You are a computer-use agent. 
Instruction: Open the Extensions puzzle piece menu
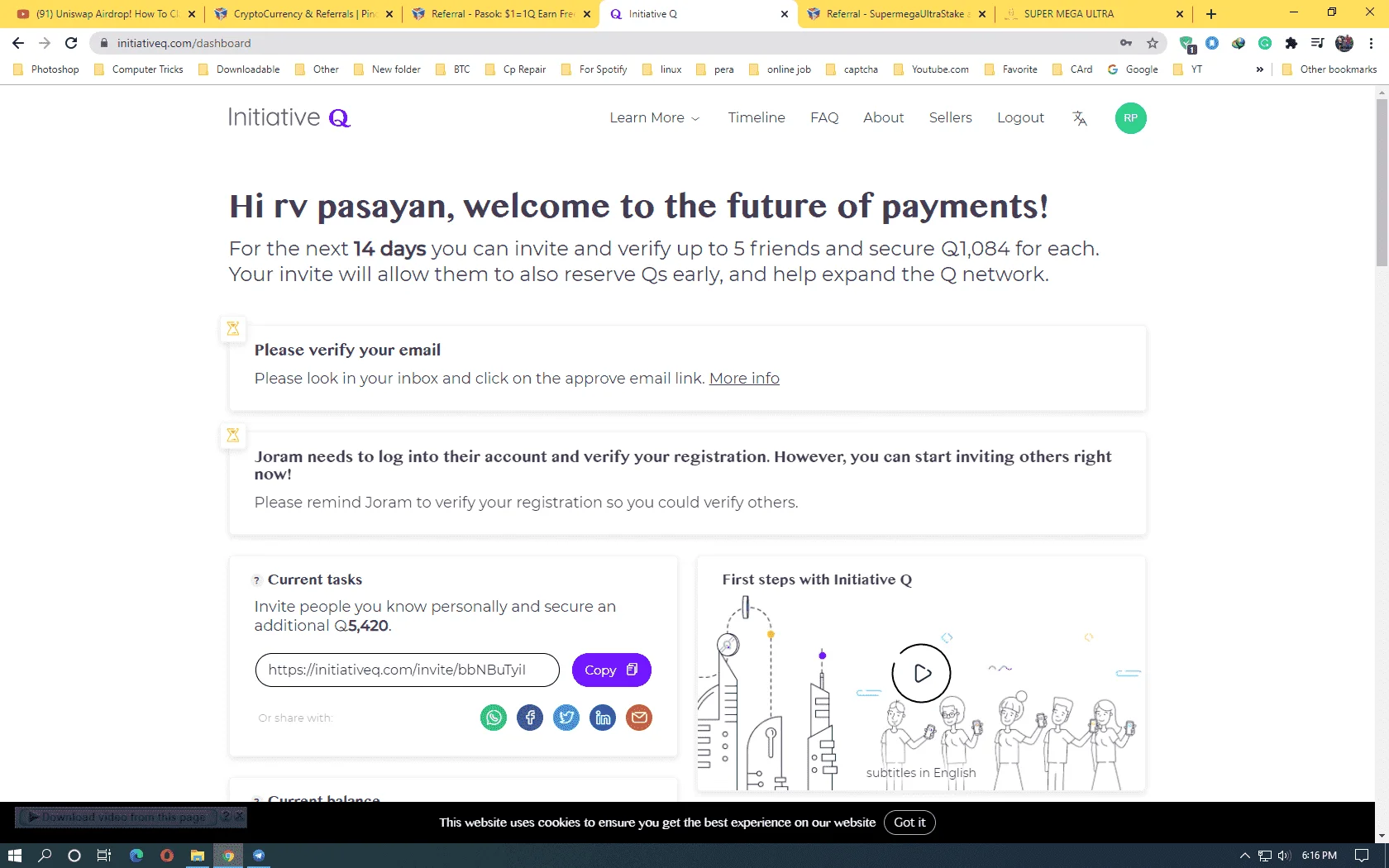coord(1291,43)
